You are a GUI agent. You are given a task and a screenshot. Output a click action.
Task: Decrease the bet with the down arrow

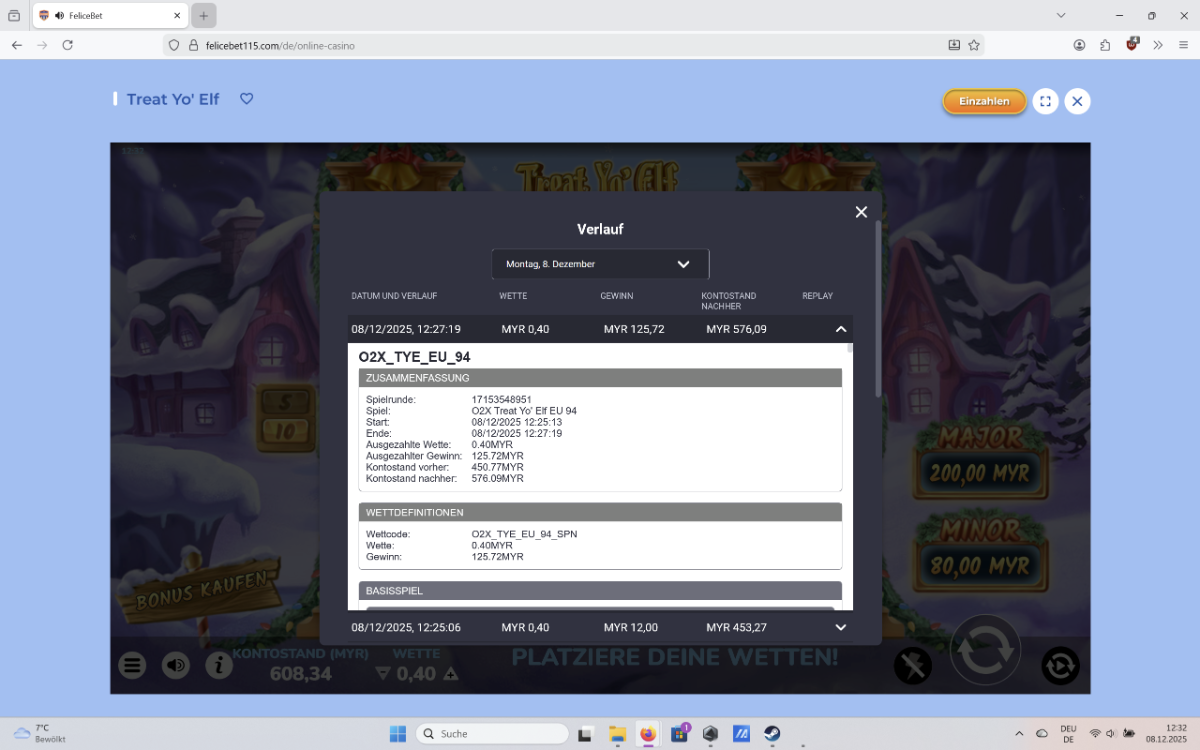[x=382, y=674]
